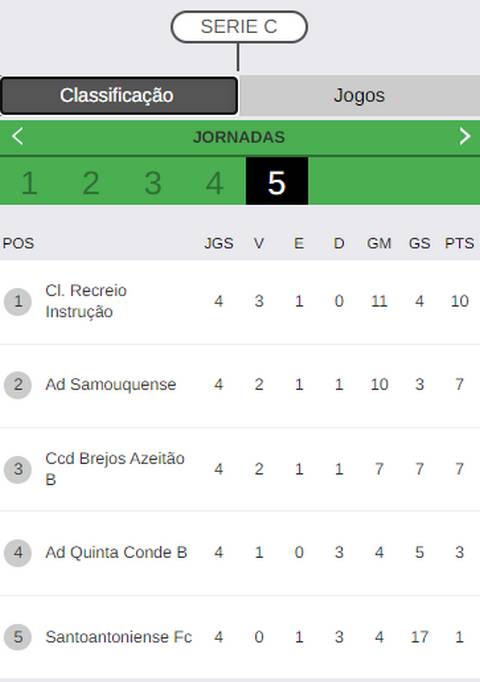Select the active jornada 5
The image size is (480, 682).
click(x=277, y=181)
